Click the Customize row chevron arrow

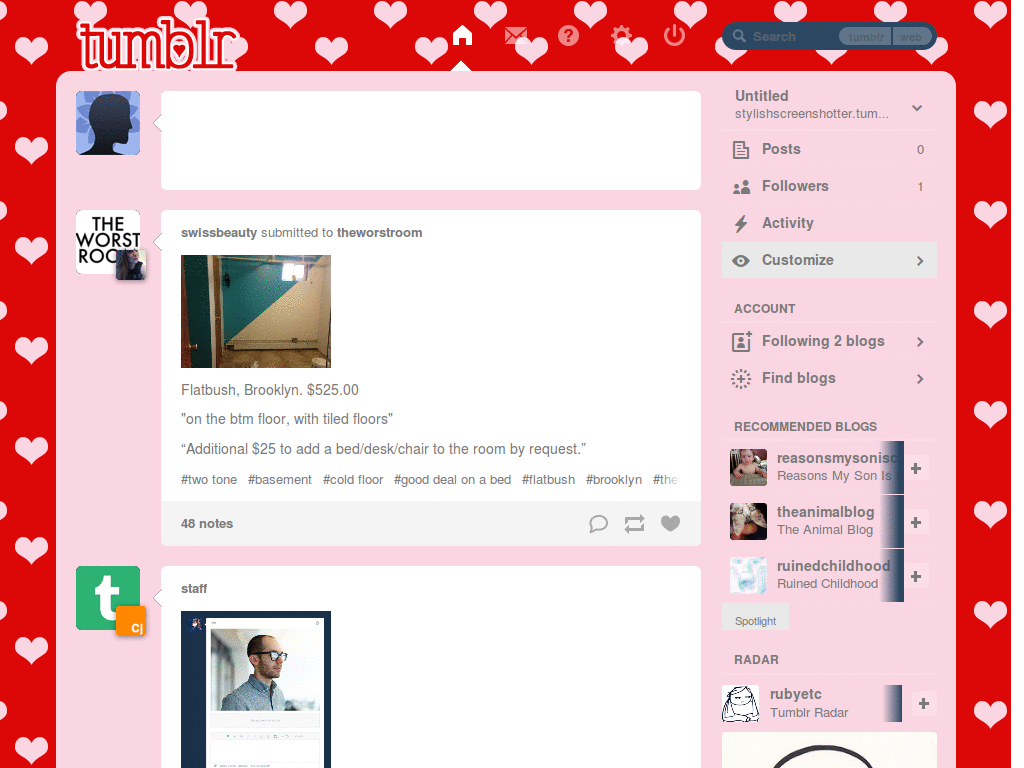pos(920,261)
